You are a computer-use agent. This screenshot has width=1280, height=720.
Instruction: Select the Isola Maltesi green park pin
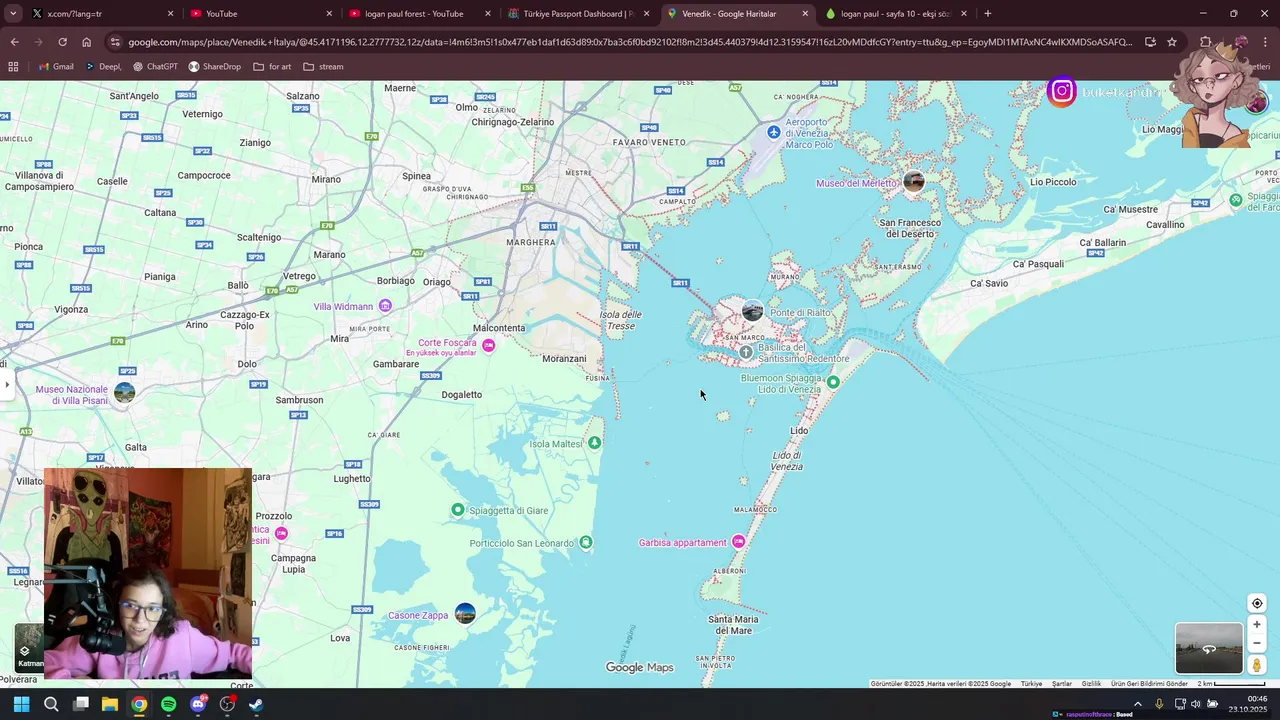(595, 442)
